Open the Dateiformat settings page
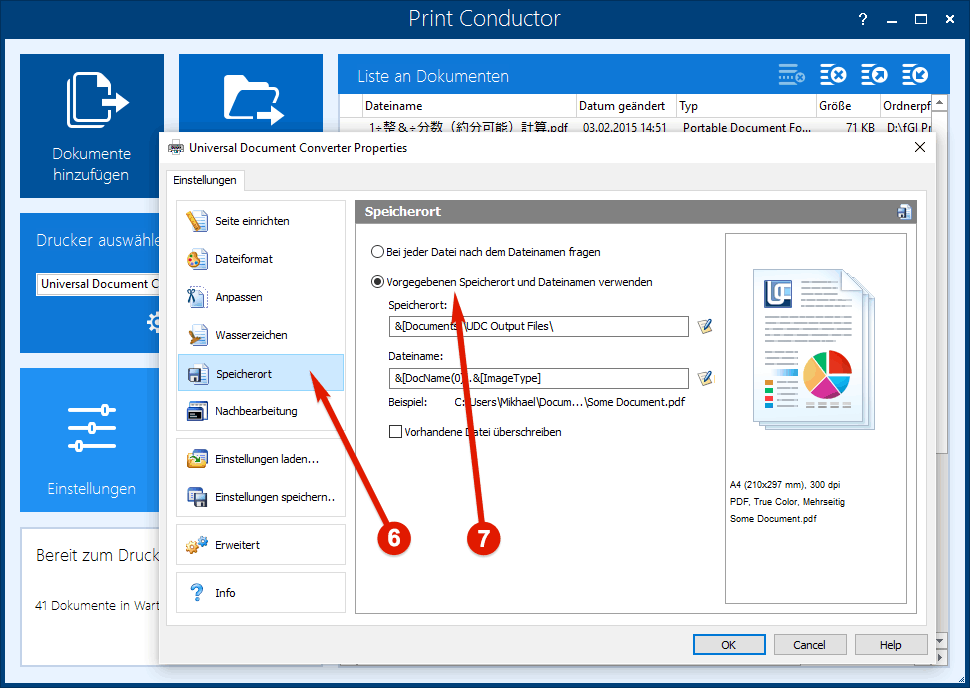Viewport: 970px width, 688px height. click(x=260, y=259)
